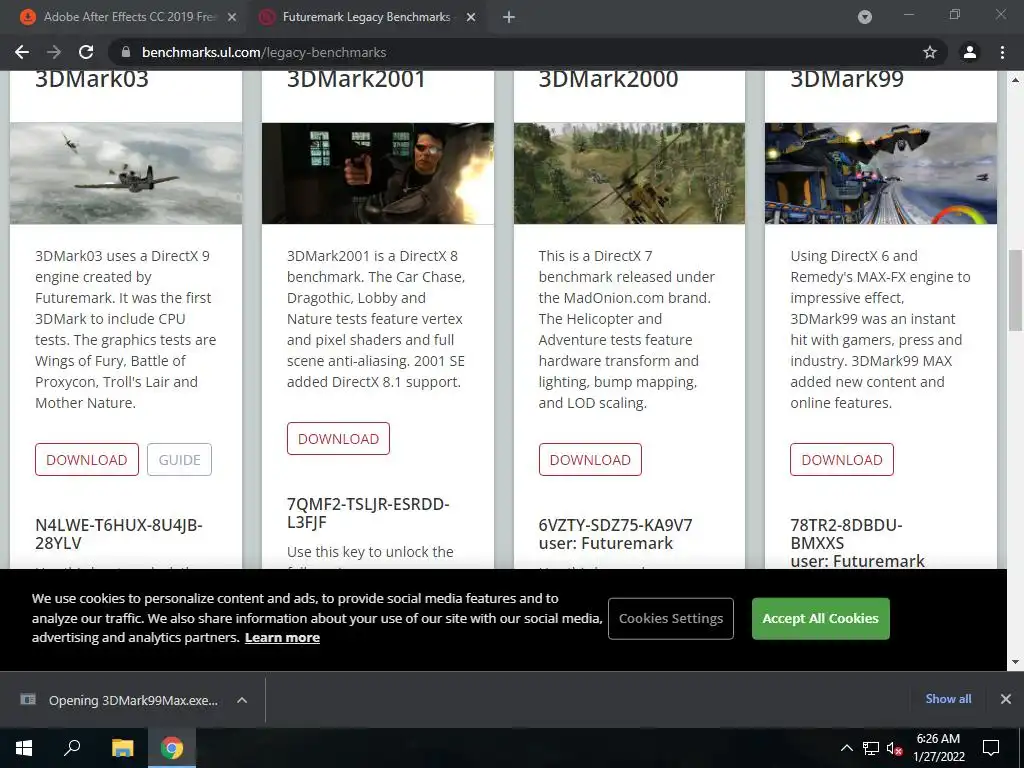Open File Explorer from taskbar

coord(122,748)
